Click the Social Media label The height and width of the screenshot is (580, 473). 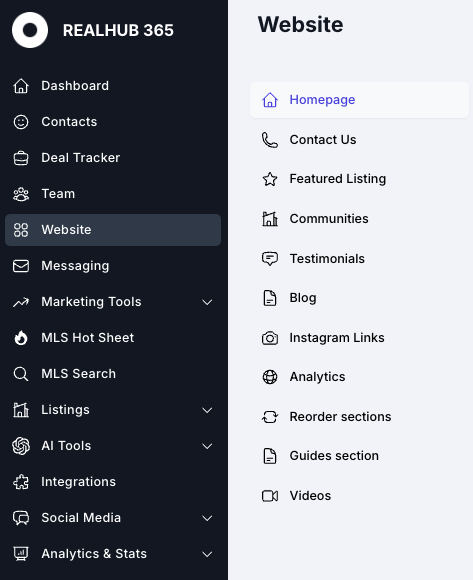pyautogui.click(x=81, y=518)
